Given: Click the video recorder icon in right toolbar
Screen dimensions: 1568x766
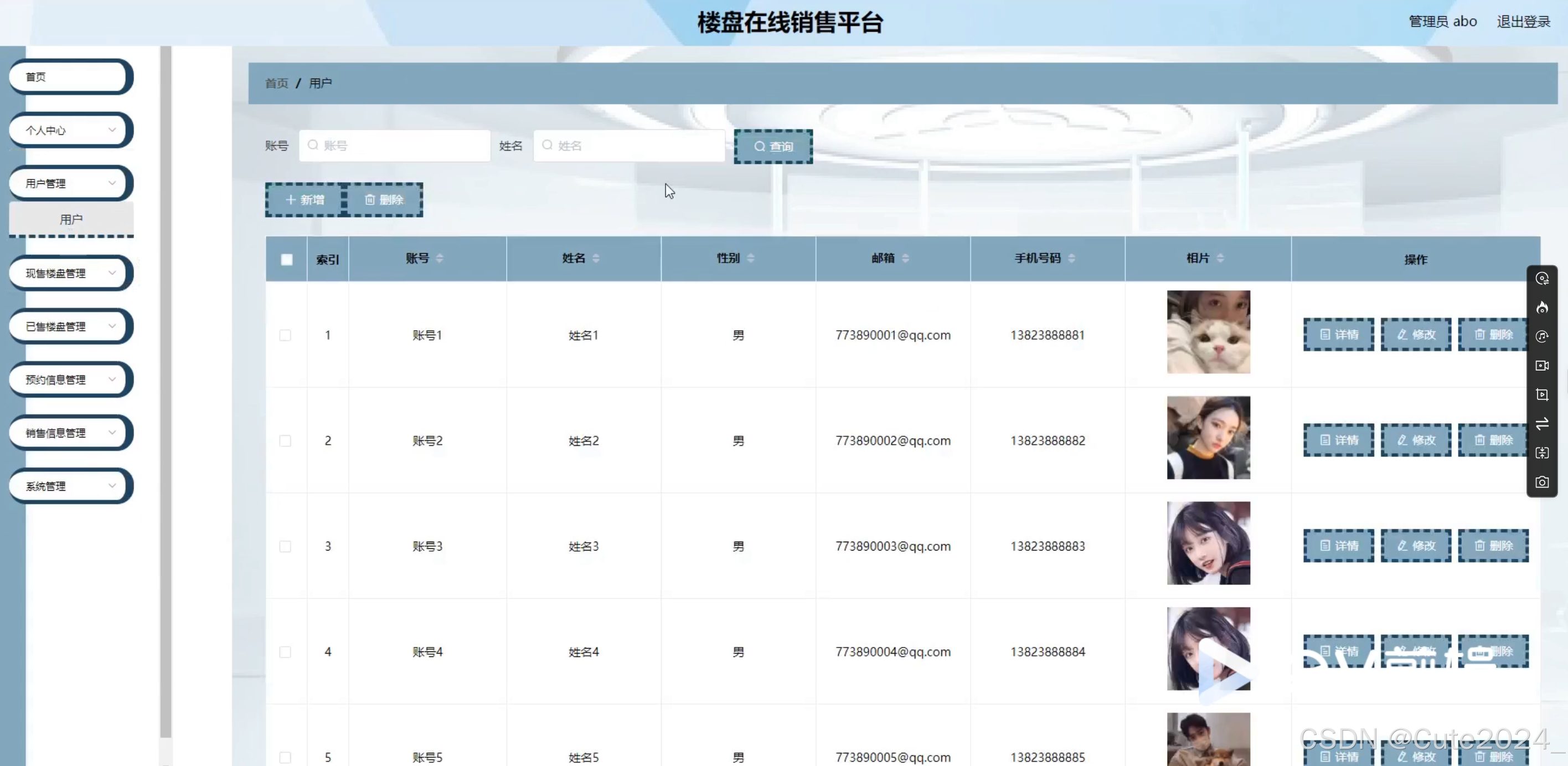Looking at the screenshot, I should (1542, 366).
